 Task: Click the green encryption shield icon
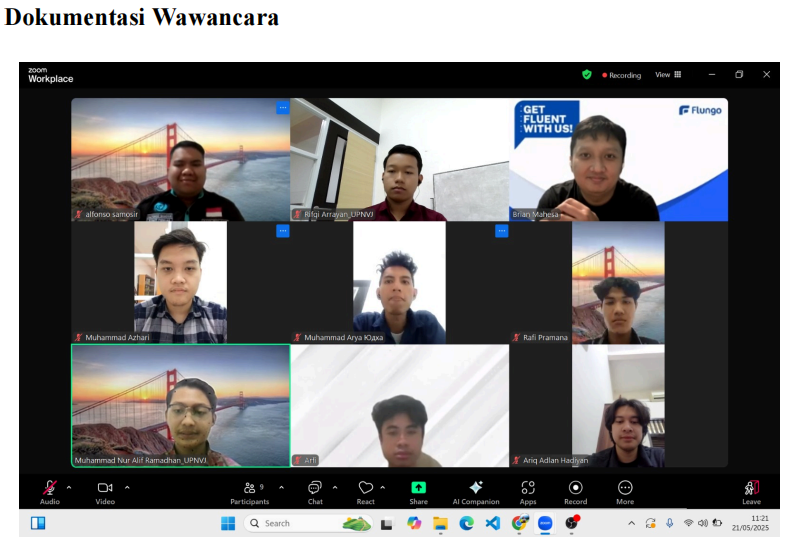click(x=587, y=75)
